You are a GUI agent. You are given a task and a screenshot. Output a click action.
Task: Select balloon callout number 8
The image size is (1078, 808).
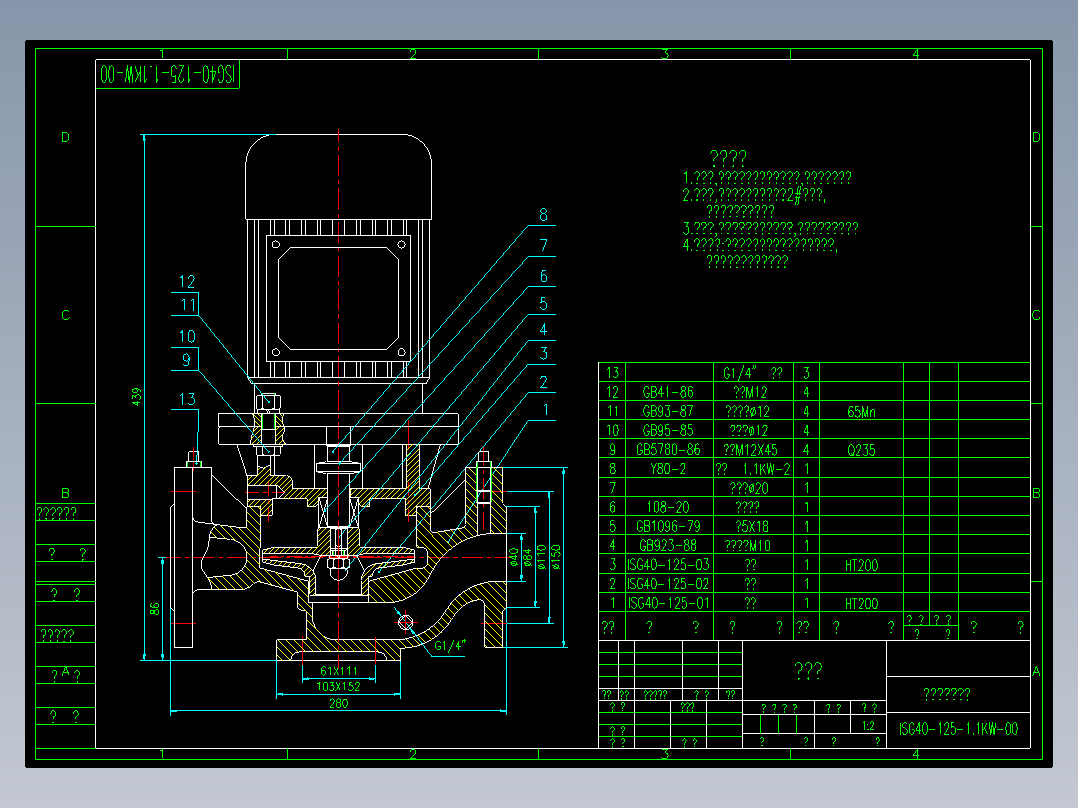tap(544, 213)
